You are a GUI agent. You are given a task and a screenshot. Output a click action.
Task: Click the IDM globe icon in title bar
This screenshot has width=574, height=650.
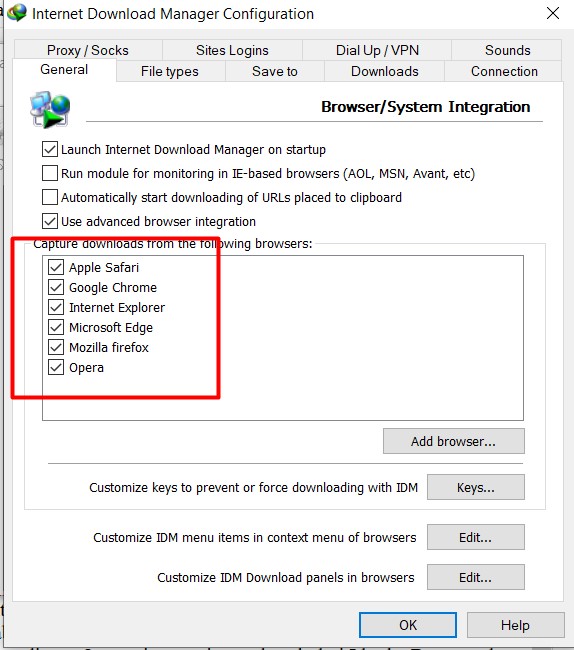17,13
